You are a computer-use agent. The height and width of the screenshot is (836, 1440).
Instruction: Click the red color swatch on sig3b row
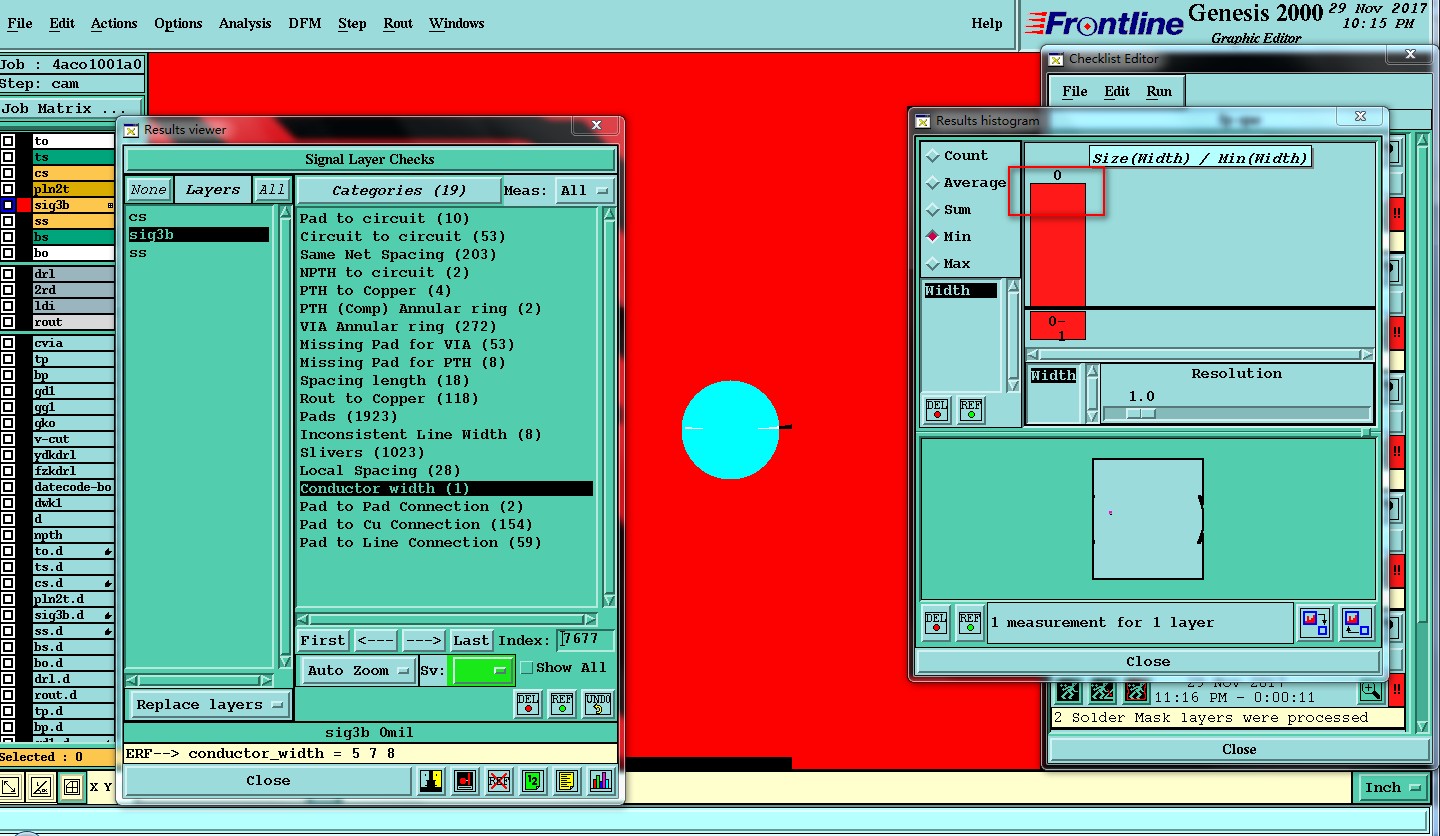tap(24, 205)
